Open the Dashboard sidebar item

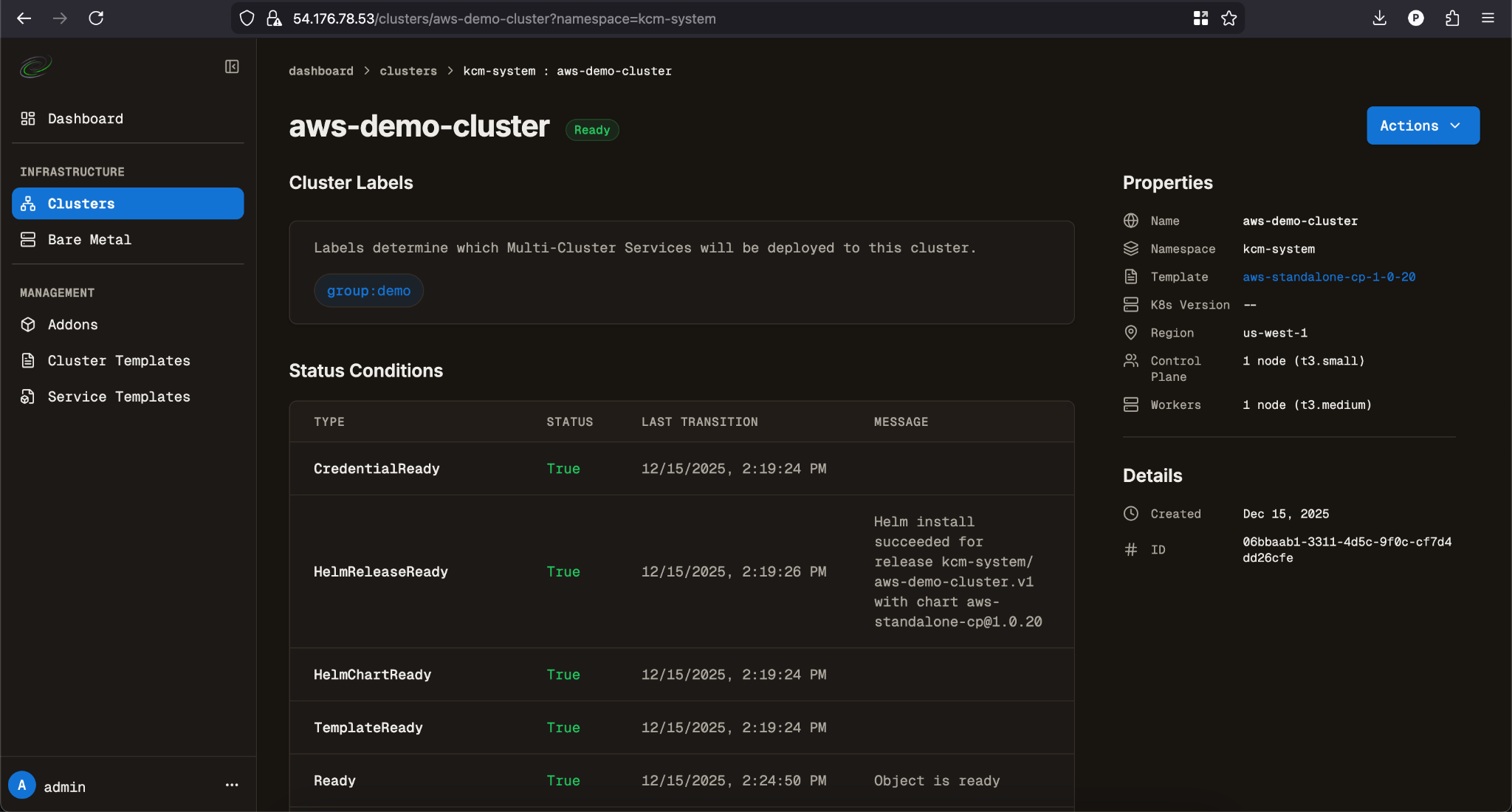[85, 119]
